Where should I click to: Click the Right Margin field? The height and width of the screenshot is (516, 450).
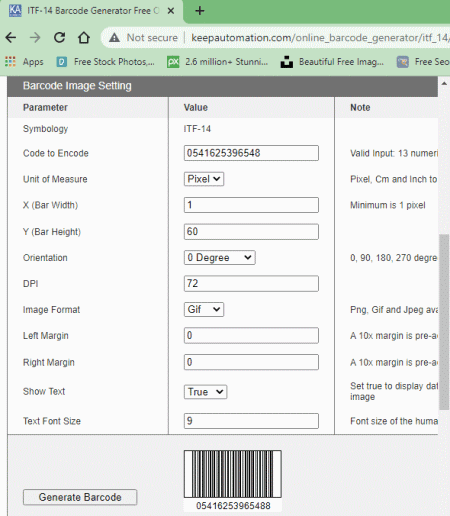point(251,362)
